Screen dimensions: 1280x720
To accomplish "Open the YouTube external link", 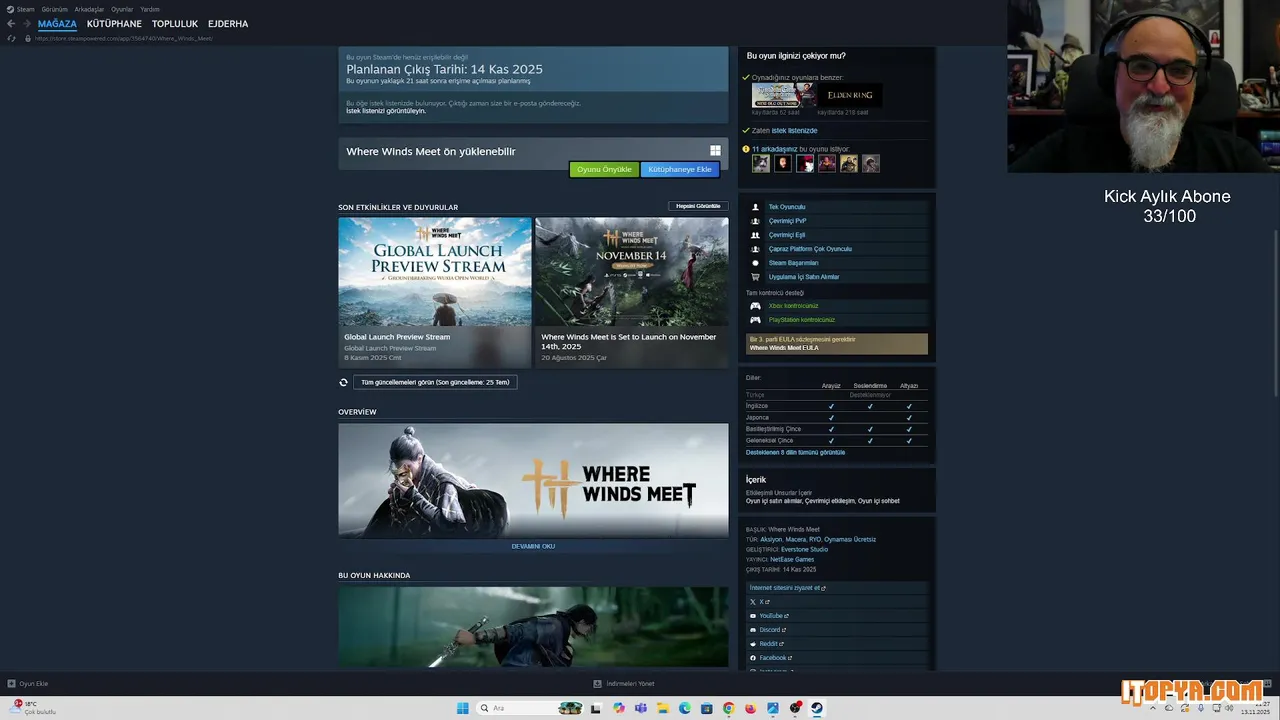I will (773, 616).
